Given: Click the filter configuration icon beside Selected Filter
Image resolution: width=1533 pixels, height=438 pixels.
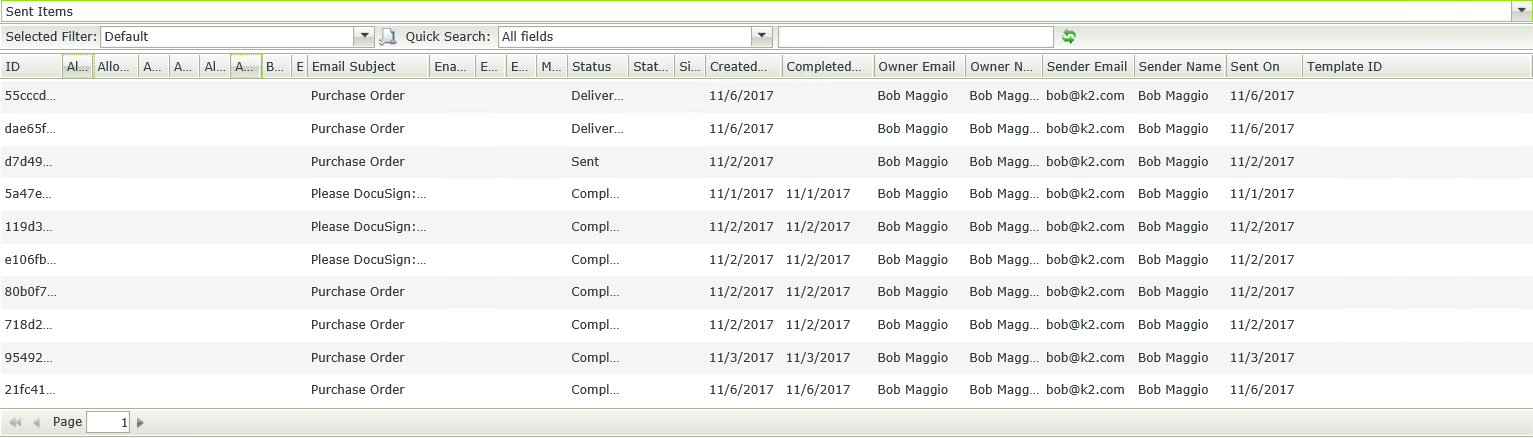Looking at the screenshot, I should (388, 37).
